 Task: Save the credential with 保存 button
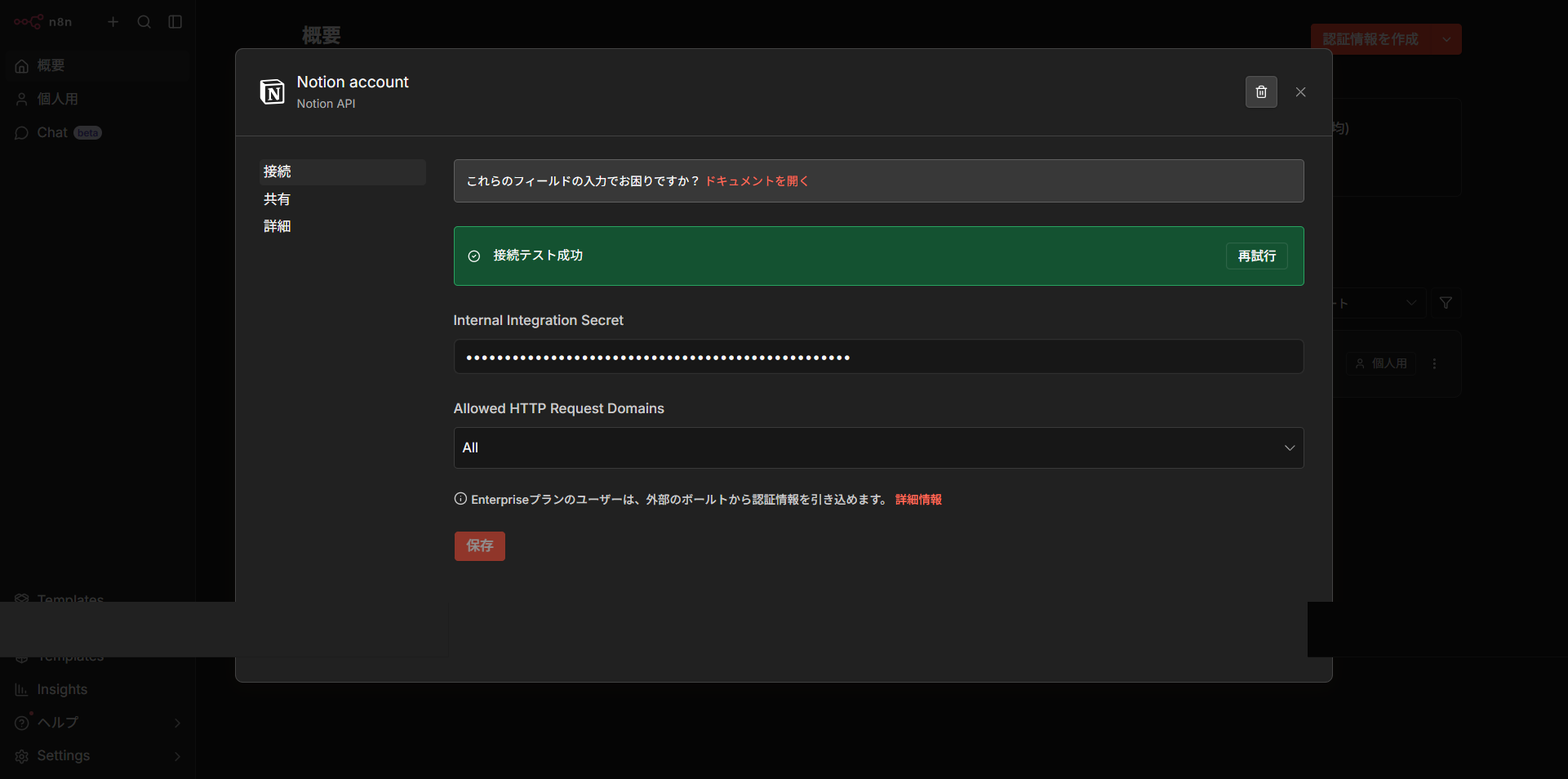click(x=480, y=546)
